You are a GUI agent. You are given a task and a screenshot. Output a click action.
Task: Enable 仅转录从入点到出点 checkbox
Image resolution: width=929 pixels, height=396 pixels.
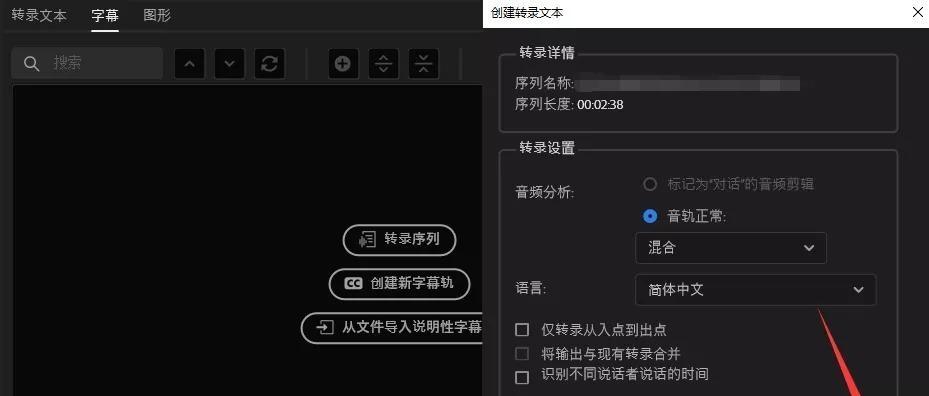[x=522, y=330]
